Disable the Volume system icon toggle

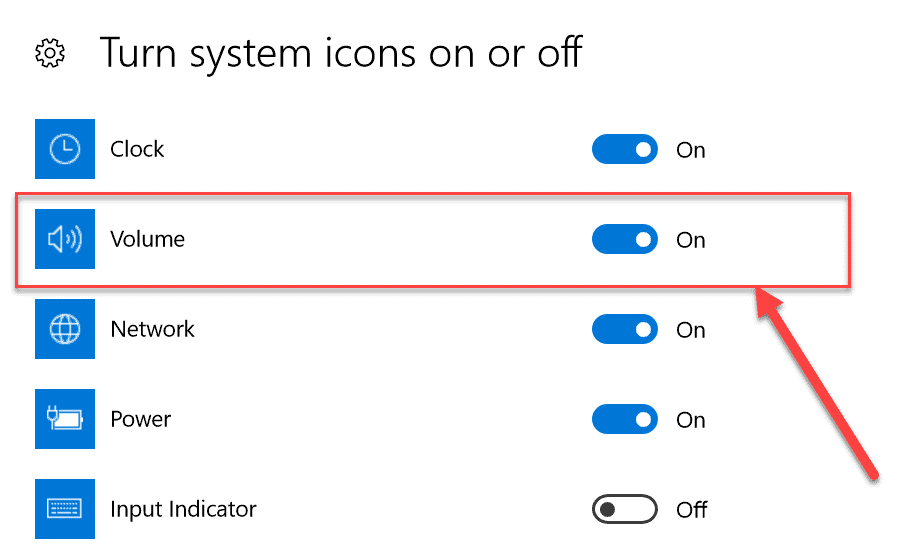(625, 240)
